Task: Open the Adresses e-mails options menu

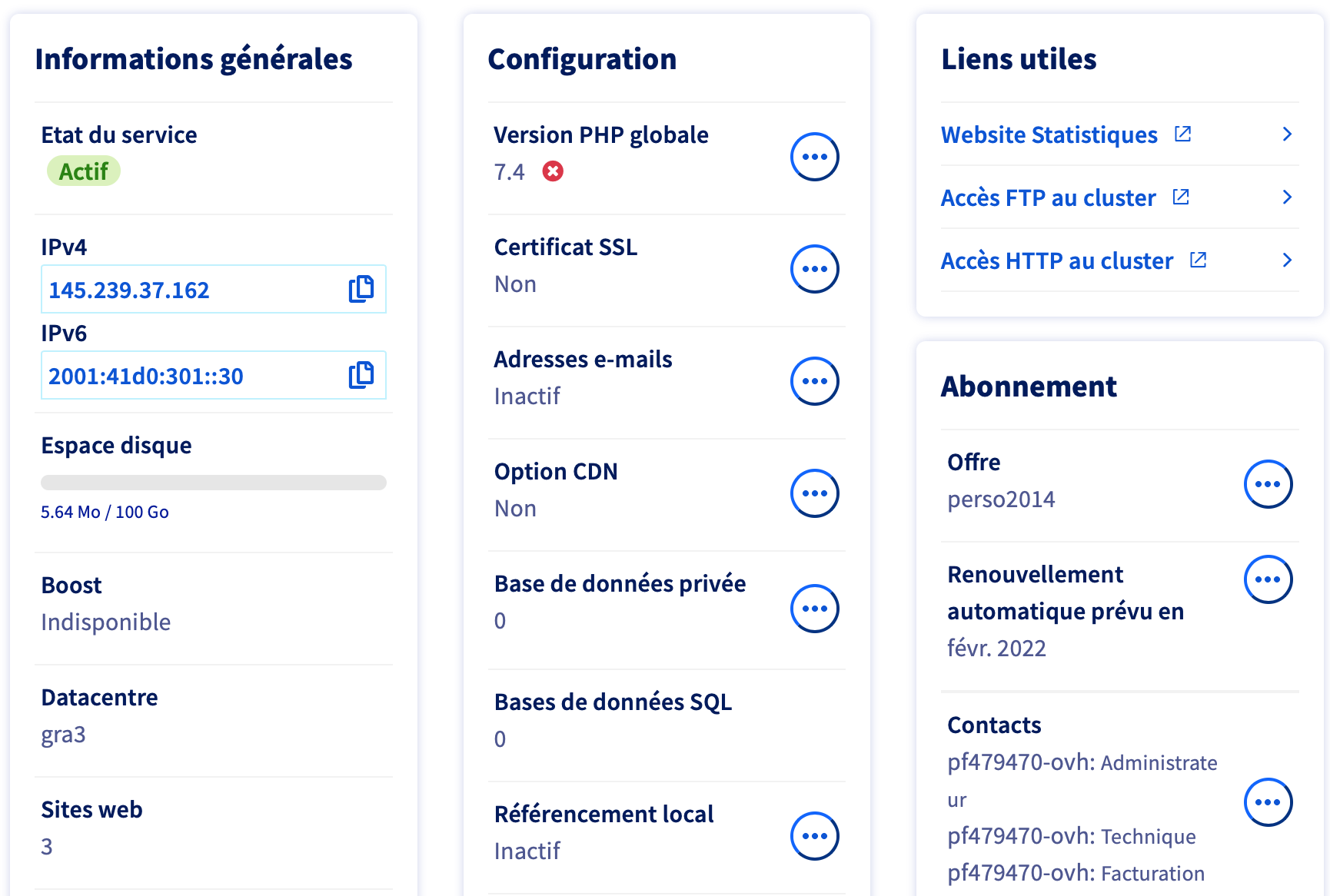Action: click(x=814, y=381)
